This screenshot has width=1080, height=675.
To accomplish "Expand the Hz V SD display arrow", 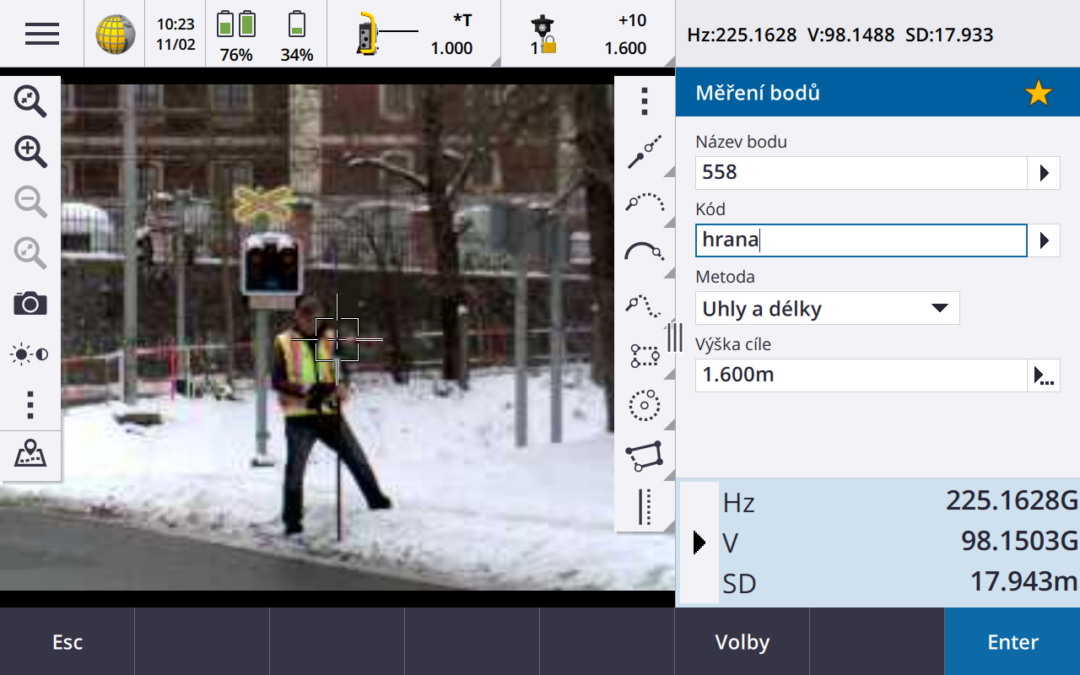I will click(699, 543).
